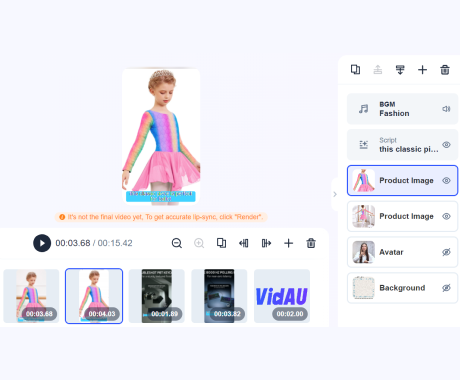Viewport: 460px width, 380px height.
Task: Select the Background layer row
Action: tap(402, 288)
